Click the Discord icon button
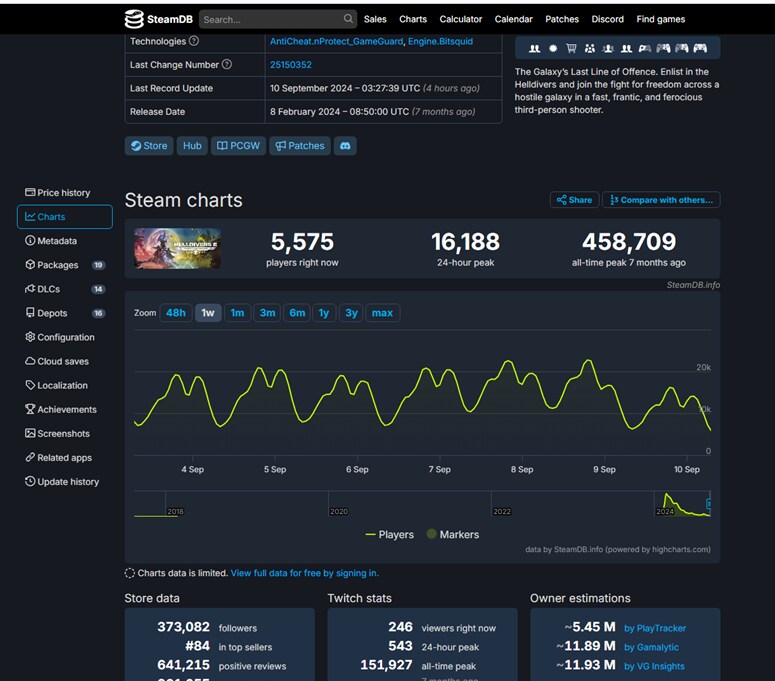Screen dimensions: 775x681 click(x=345, y=146)
